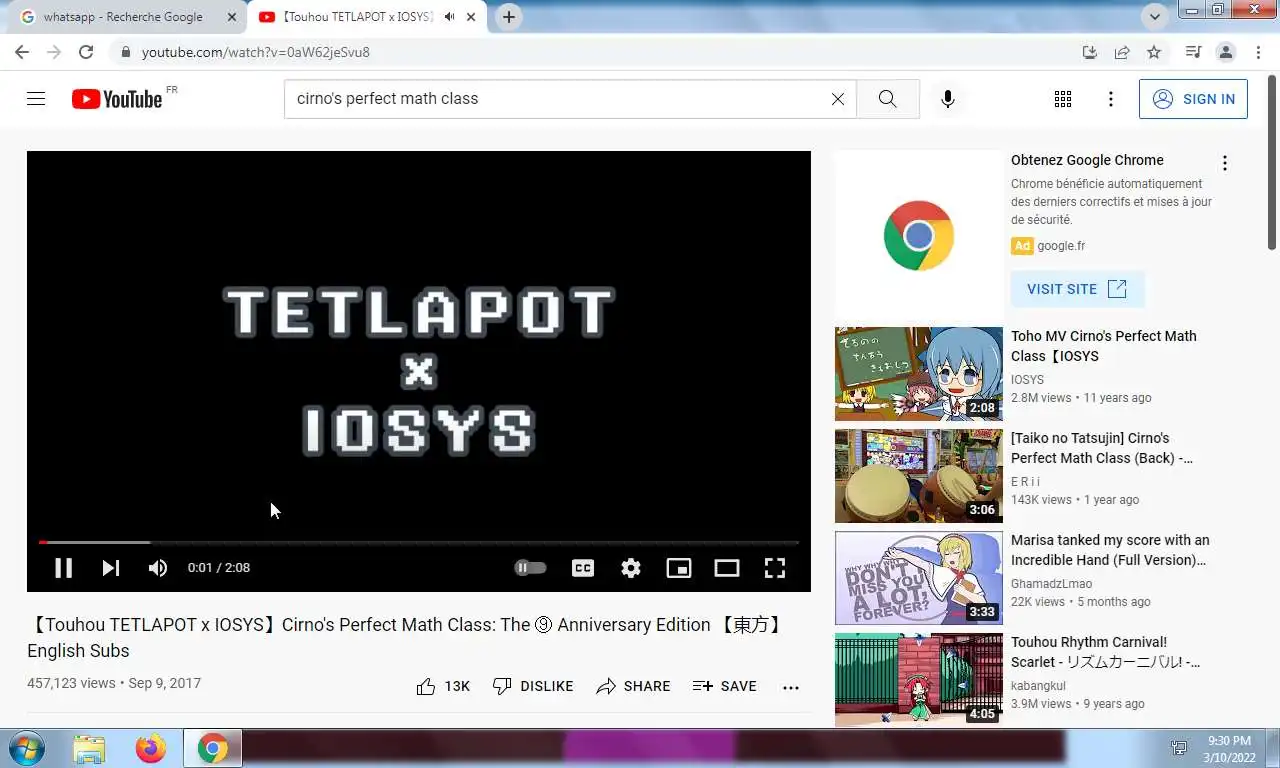The height and width of the screenshot is (768, 1280).
Task: Open google.fr ad link
Action: tap(1061, 246)
